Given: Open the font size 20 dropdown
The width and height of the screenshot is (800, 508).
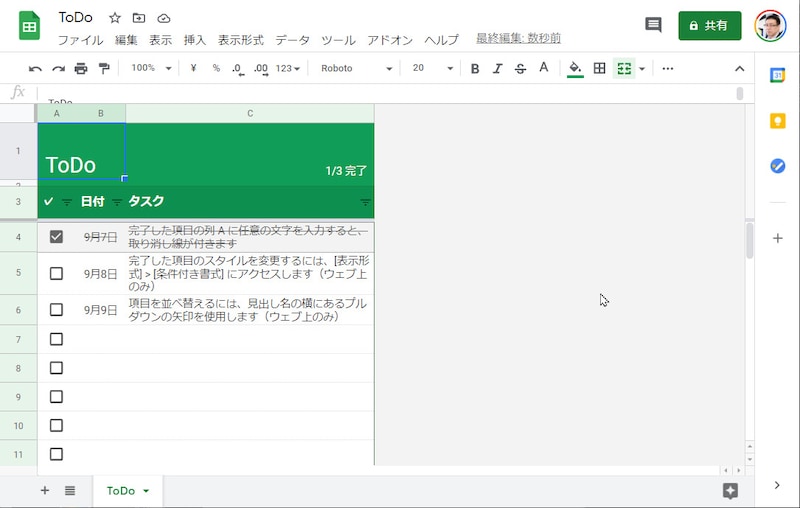Looking at the screenshot, I should point(432,68).
